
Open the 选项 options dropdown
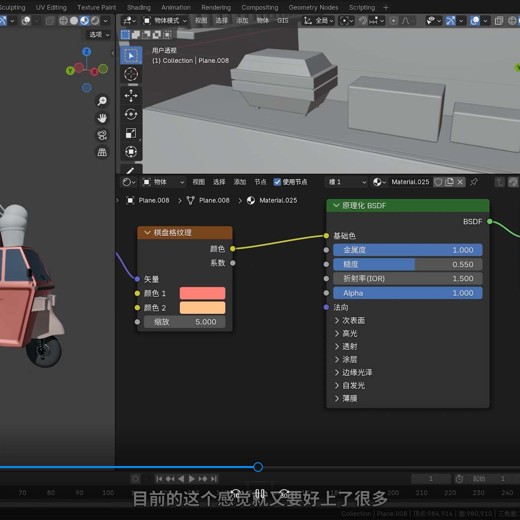coord(99,35)
